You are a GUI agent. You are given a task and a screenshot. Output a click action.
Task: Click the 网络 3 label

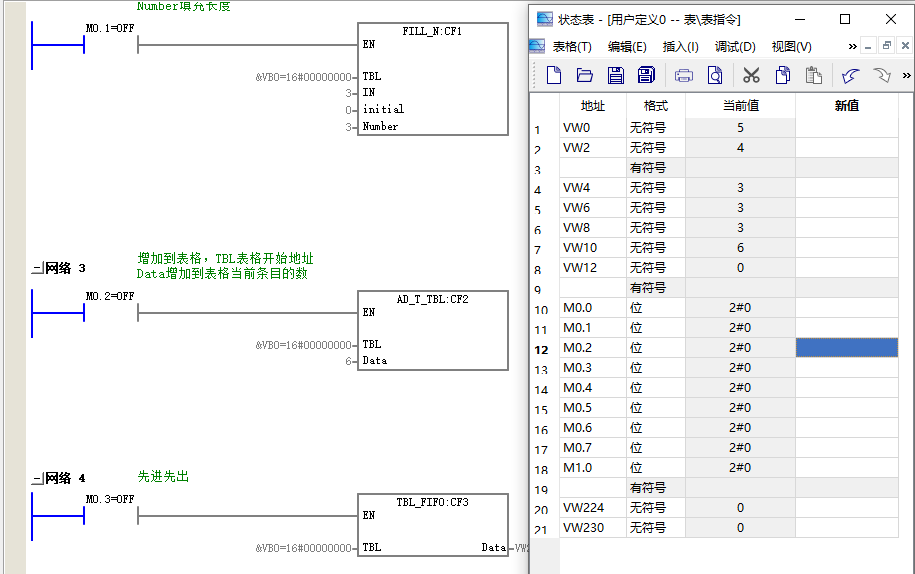click(x=65, y=268)
